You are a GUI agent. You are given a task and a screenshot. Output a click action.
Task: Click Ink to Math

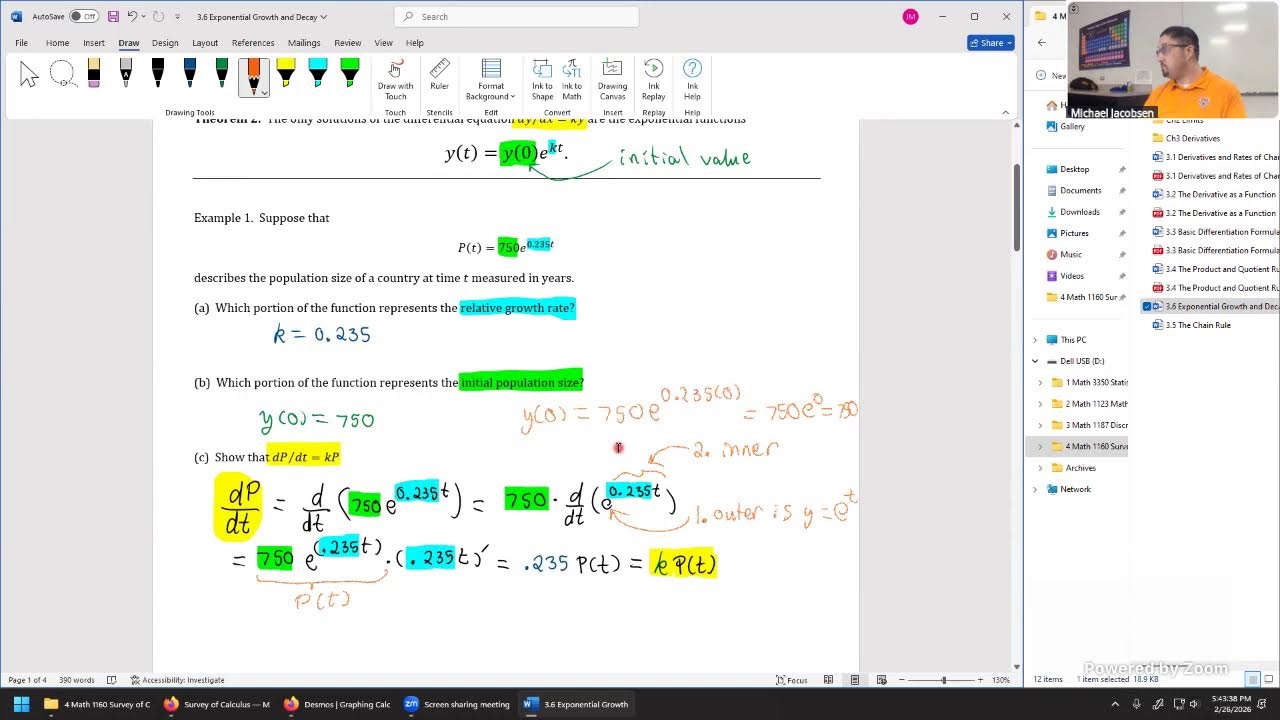[x=572, y=80]
